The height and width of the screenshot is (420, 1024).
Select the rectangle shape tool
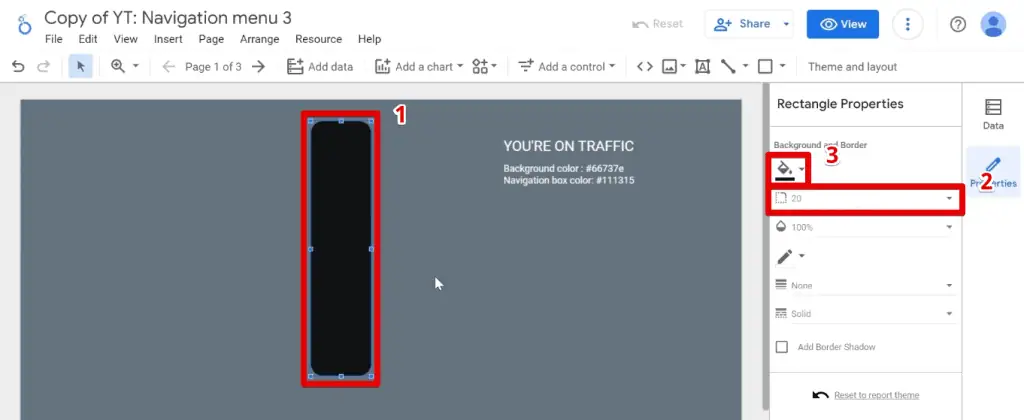point(765,67)
